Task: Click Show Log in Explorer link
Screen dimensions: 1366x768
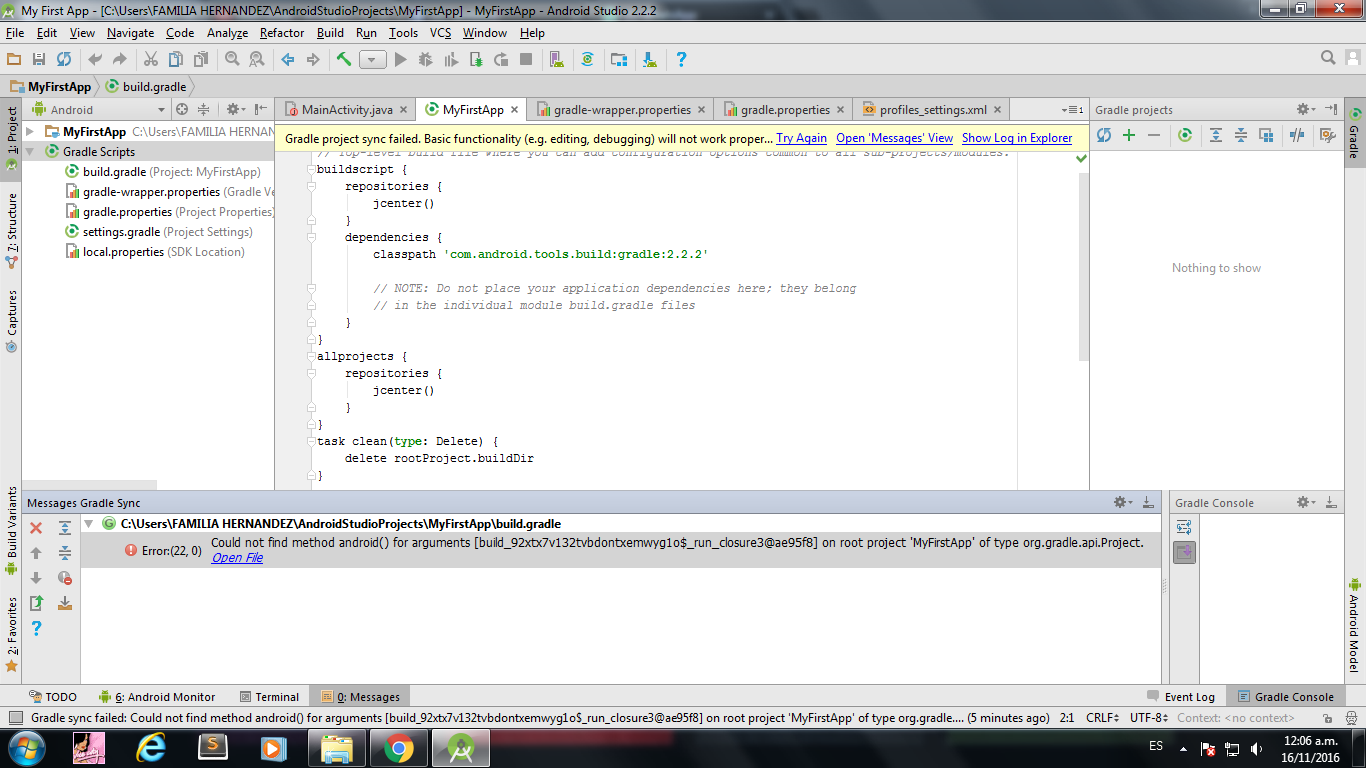Action: (1017, 138)
